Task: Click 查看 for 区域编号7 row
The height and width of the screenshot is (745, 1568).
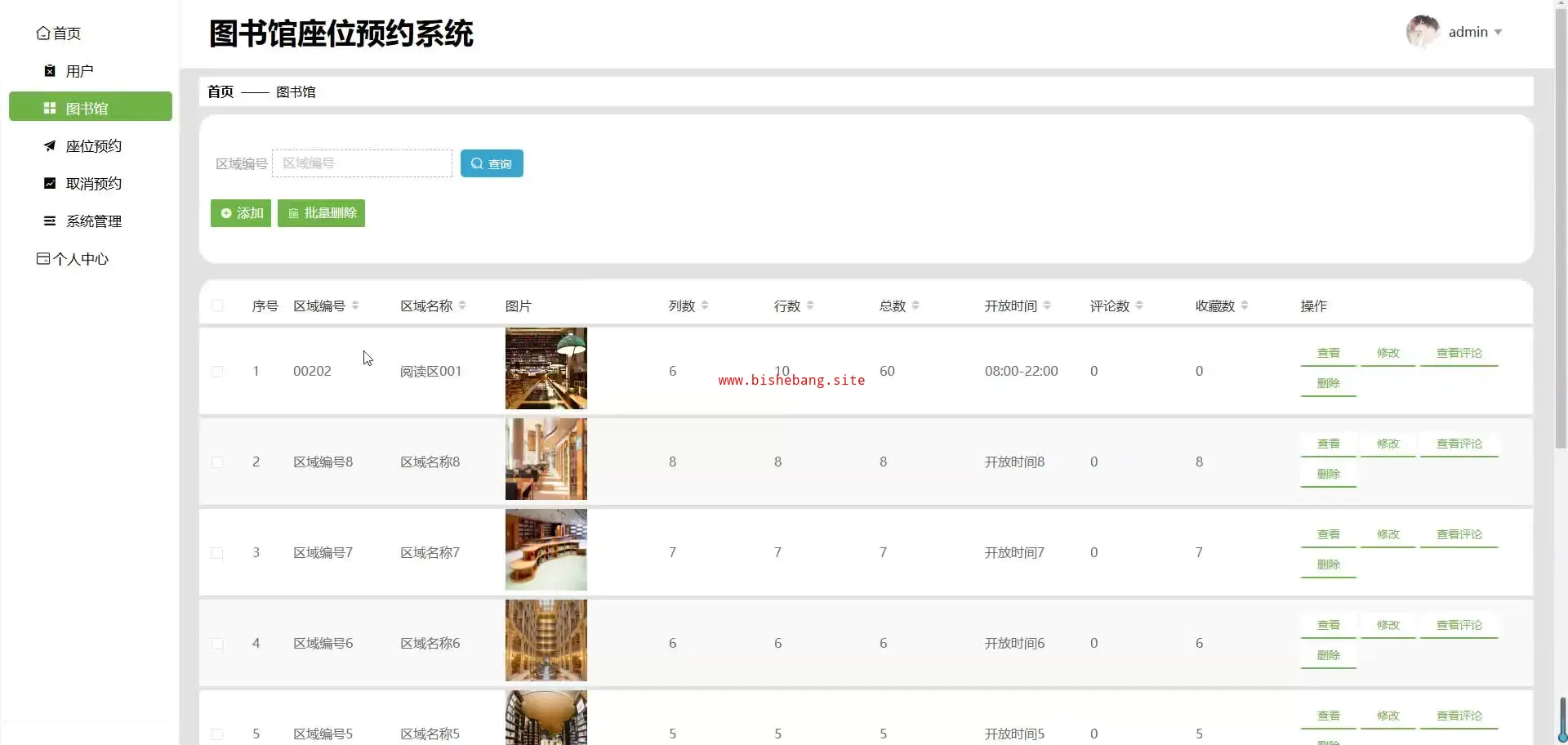Action: (x=1329, y=535)
